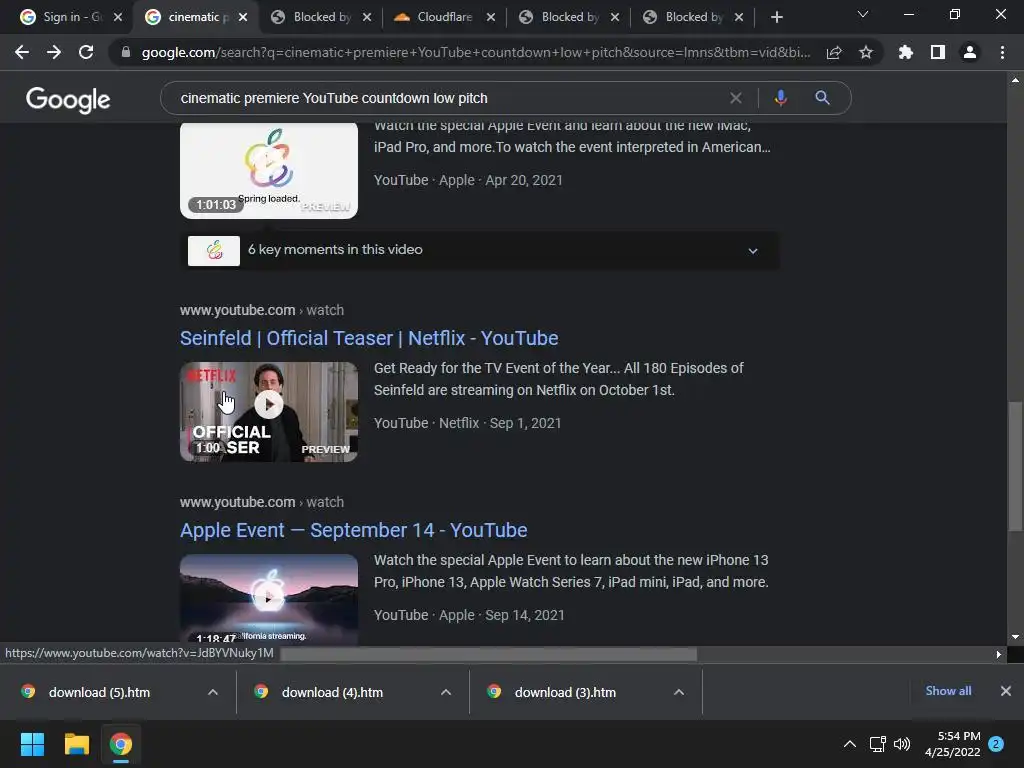Open Windows Start menu

(32, 744)
